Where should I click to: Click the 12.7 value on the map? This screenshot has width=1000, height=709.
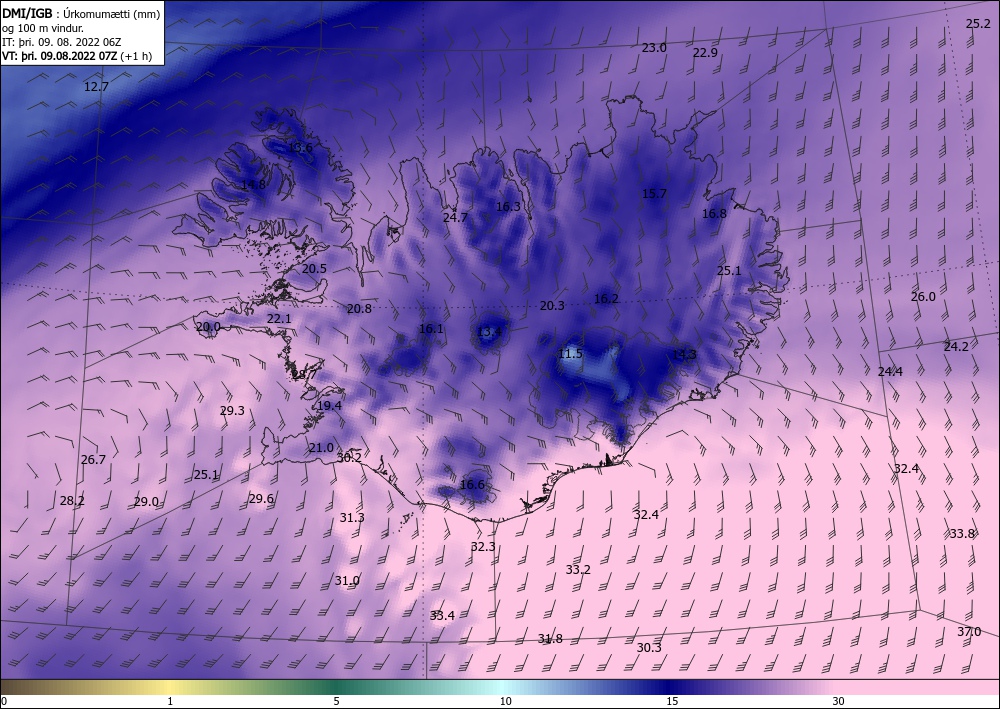(x=96, y=87)
